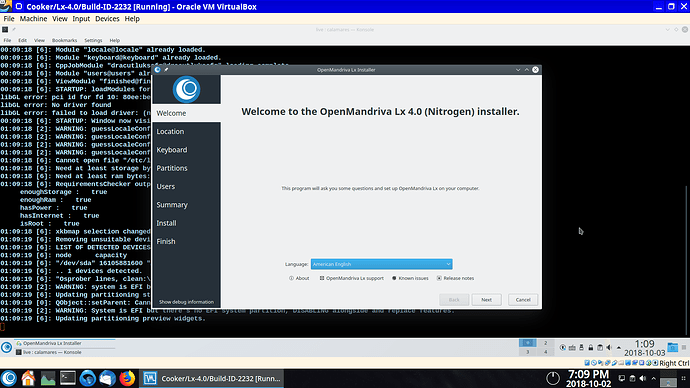Open VirtualBox View menu

pos(59,18)
